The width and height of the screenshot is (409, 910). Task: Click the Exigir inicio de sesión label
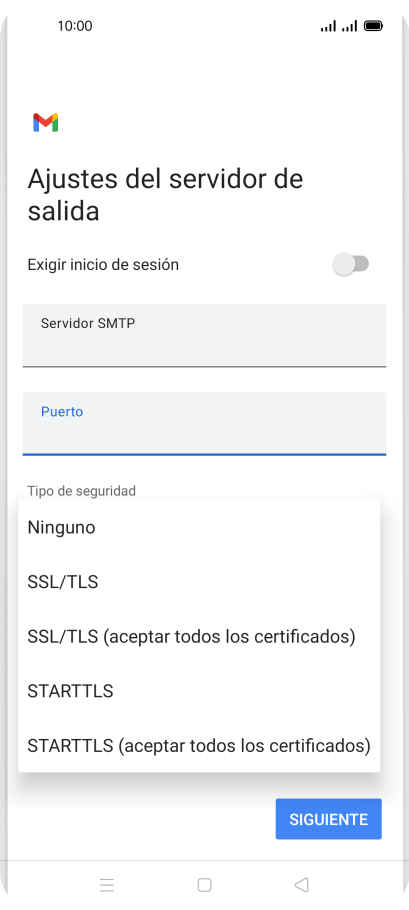[x=103, y=265]
